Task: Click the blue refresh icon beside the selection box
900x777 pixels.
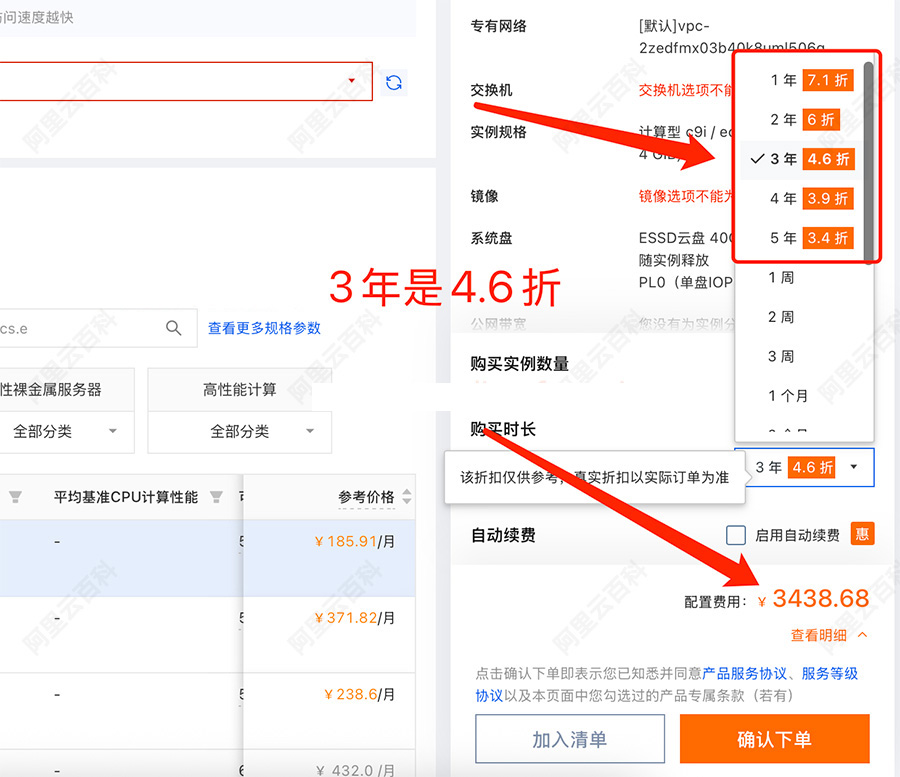Action: coord(394,81)
